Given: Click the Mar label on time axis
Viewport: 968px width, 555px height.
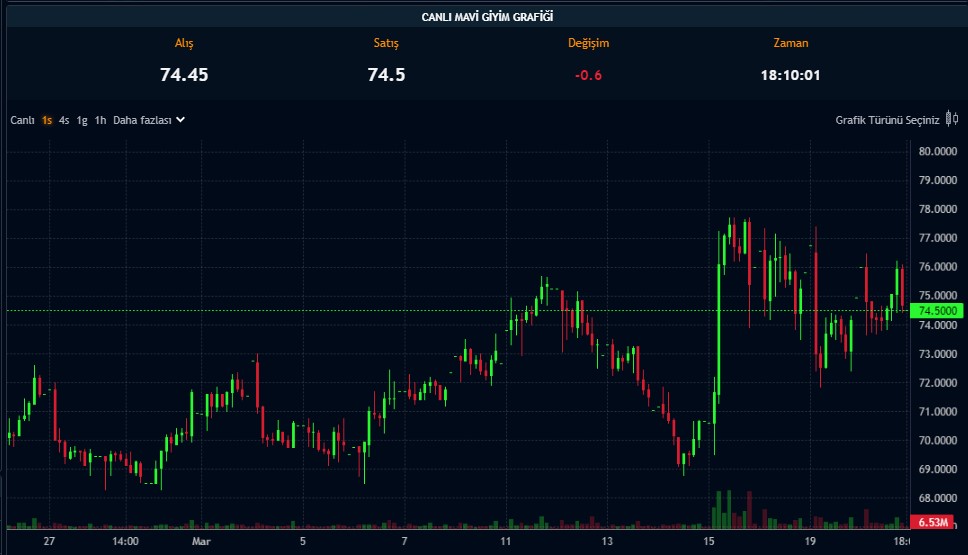Looking at the screenshot, I should click(200, 542).
